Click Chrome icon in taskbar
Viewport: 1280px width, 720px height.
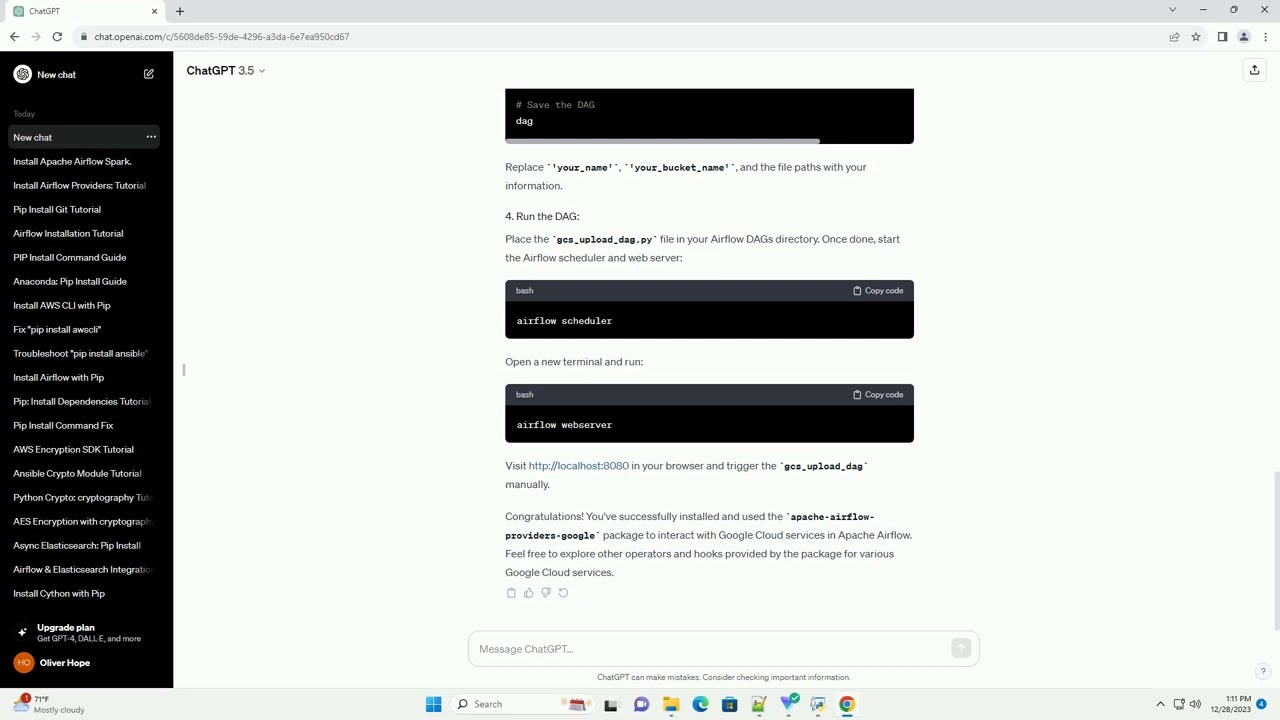pyautogui.click(x=847, y=704)
